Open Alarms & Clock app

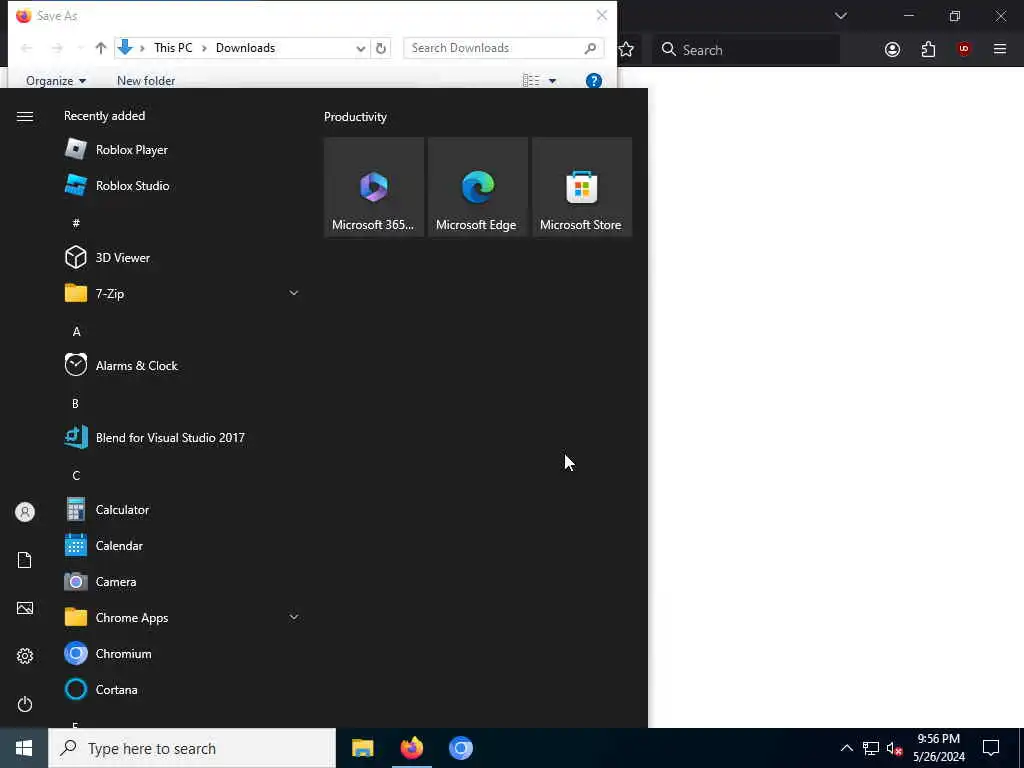(181, 366)
